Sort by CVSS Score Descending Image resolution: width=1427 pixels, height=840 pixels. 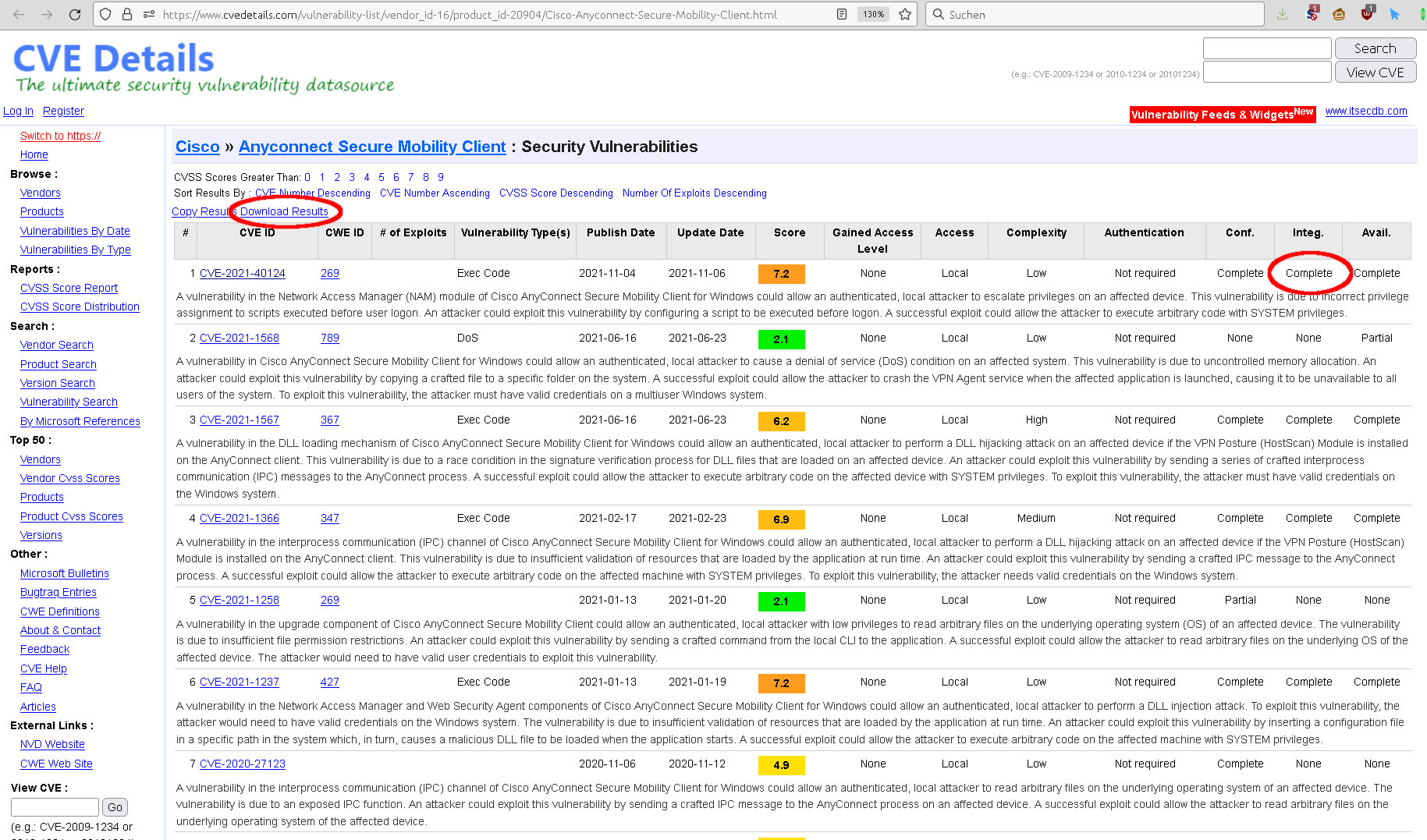pos(556,193)
